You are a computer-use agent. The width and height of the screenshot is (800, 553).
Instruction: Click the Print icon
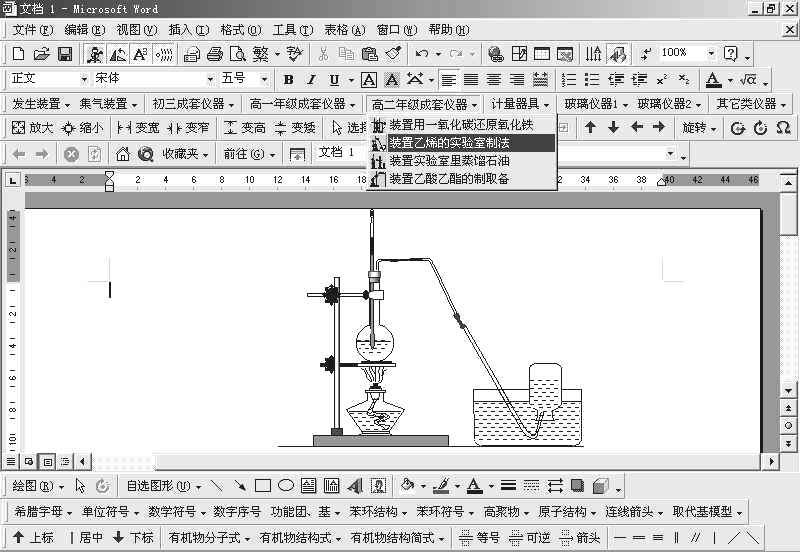click(215, 54)
